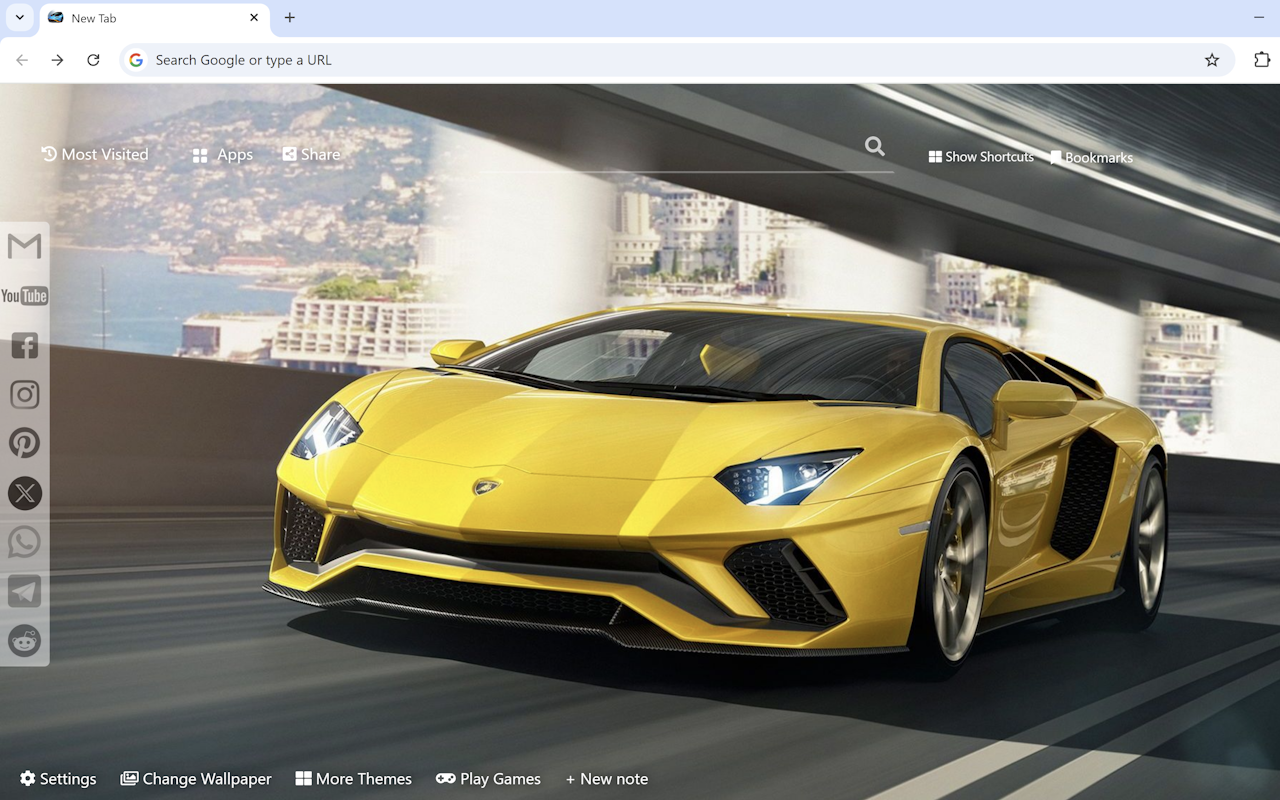This screenshot has height=800, width=1280.
Task: Open YouTube from the sidebar
Action: point(24,295)
